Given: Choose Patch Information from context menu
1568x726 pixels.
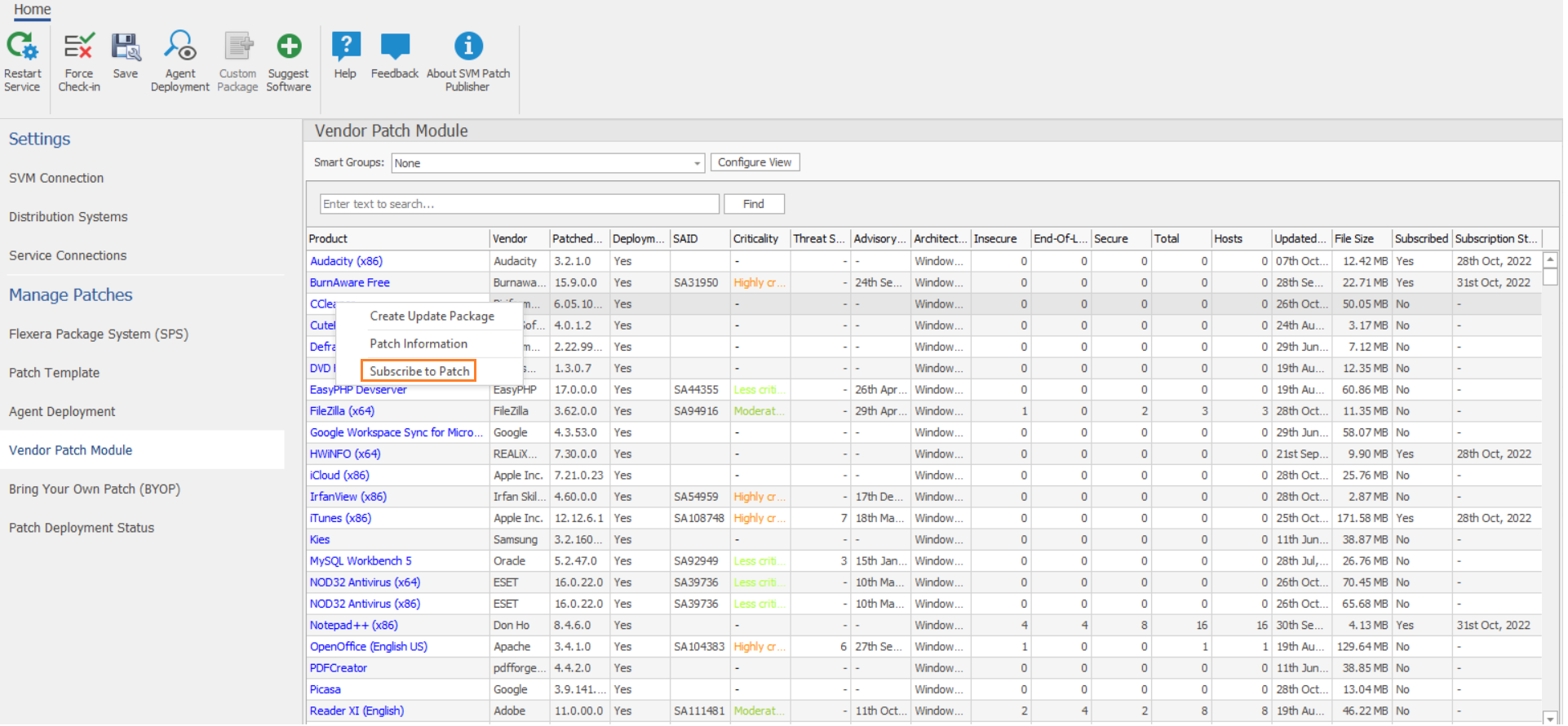Looking at the screenshot, I should [419, 344].
